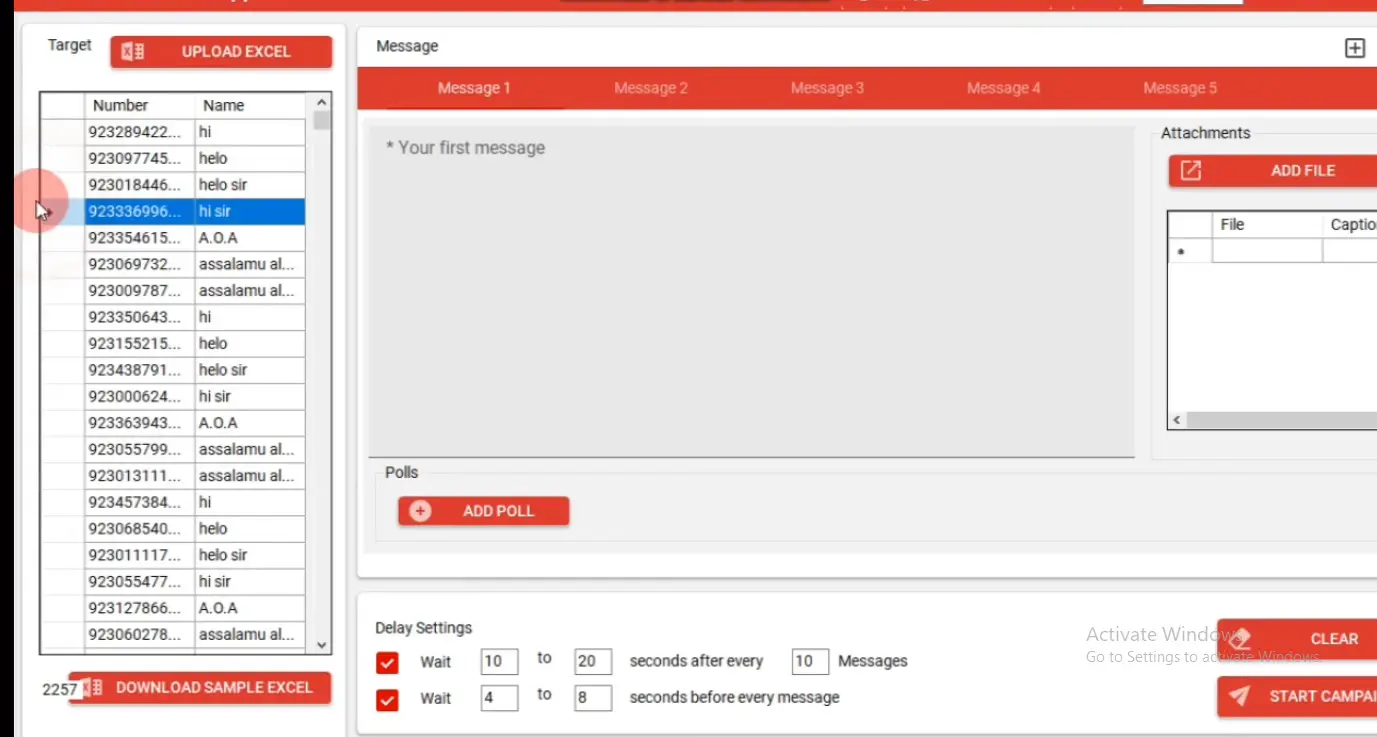Click the paper plane Start Campaign icon
This screenshot has height=737, width=1377.
(x=1240, y=696)
